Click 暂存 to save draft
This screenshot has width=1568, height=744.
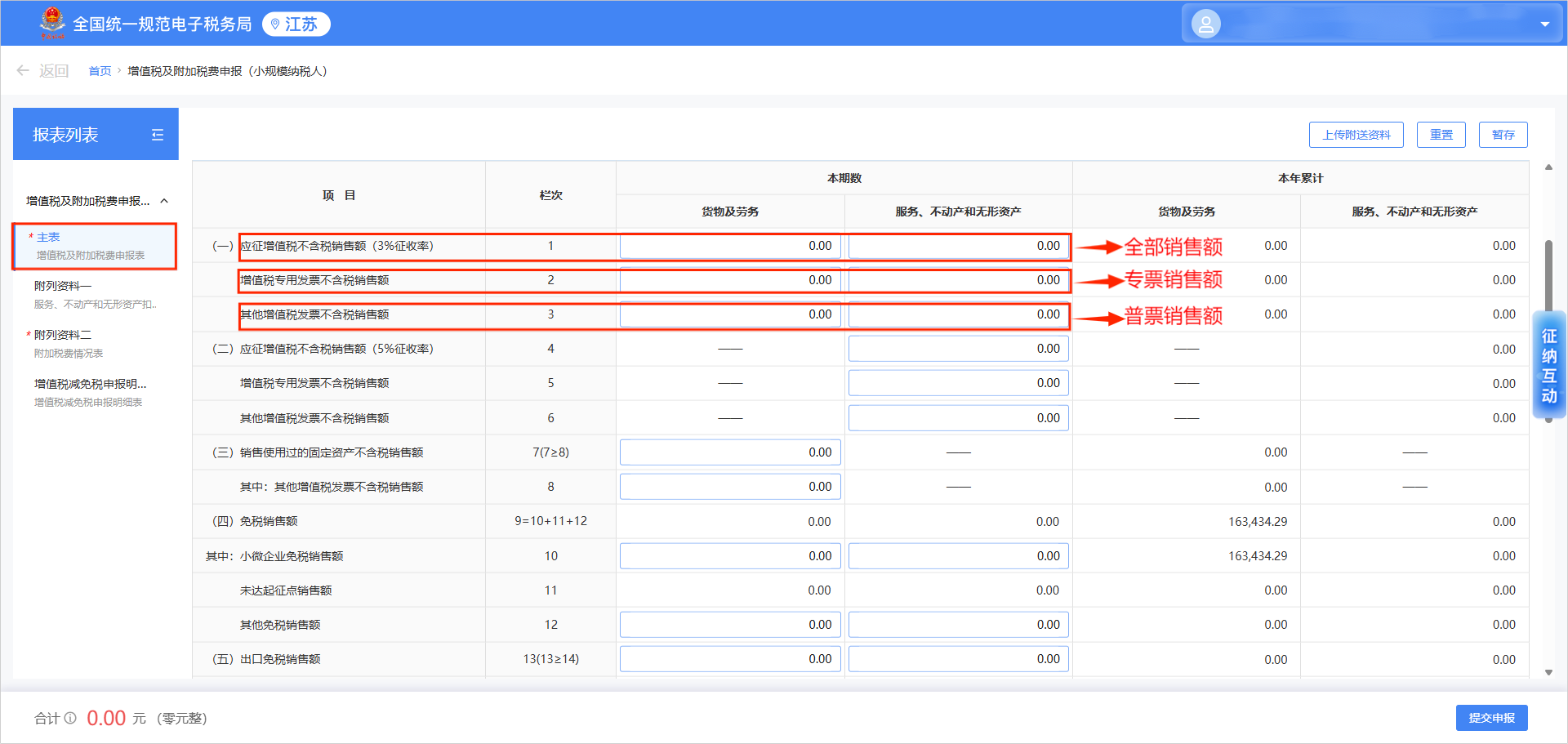(1503, 135)
